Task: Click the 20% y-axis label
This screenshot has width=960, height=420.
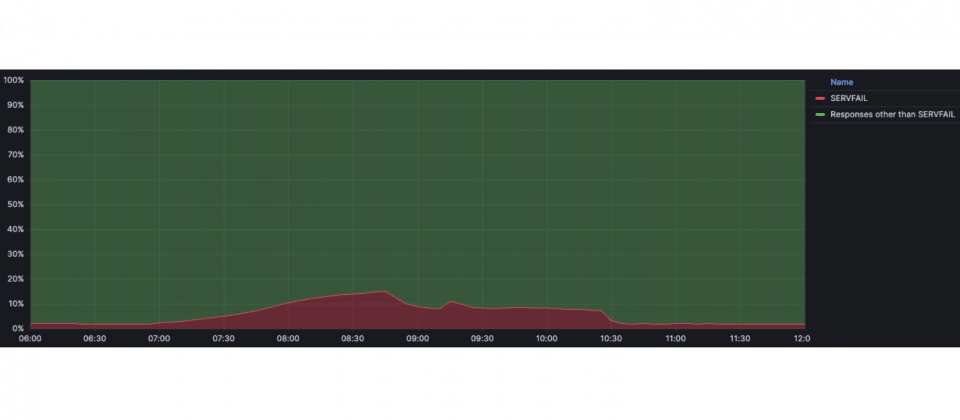Action: point(15,279)
